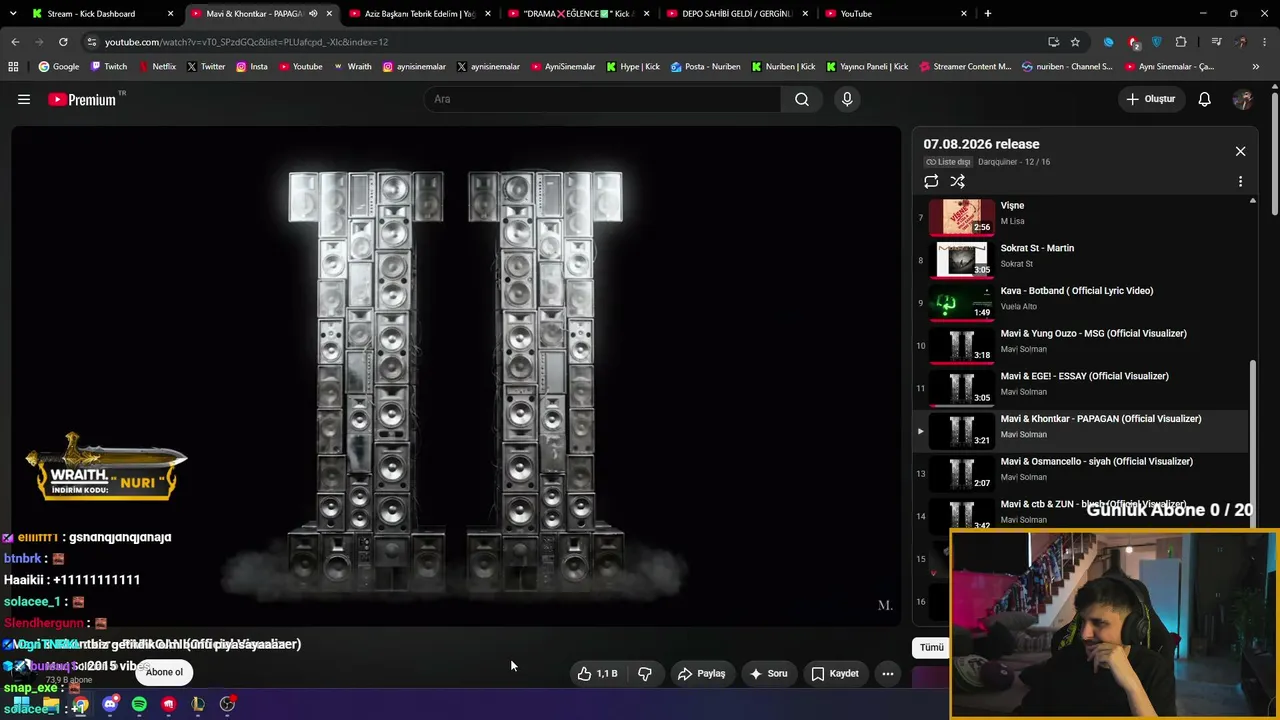
Task: Open Chrome media controls icon
Action: coord(1216,42)
